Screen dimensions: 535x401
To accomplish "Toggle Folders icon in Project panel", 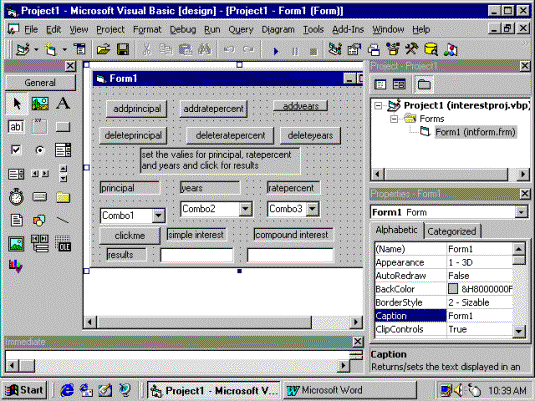I will [424, 84].
